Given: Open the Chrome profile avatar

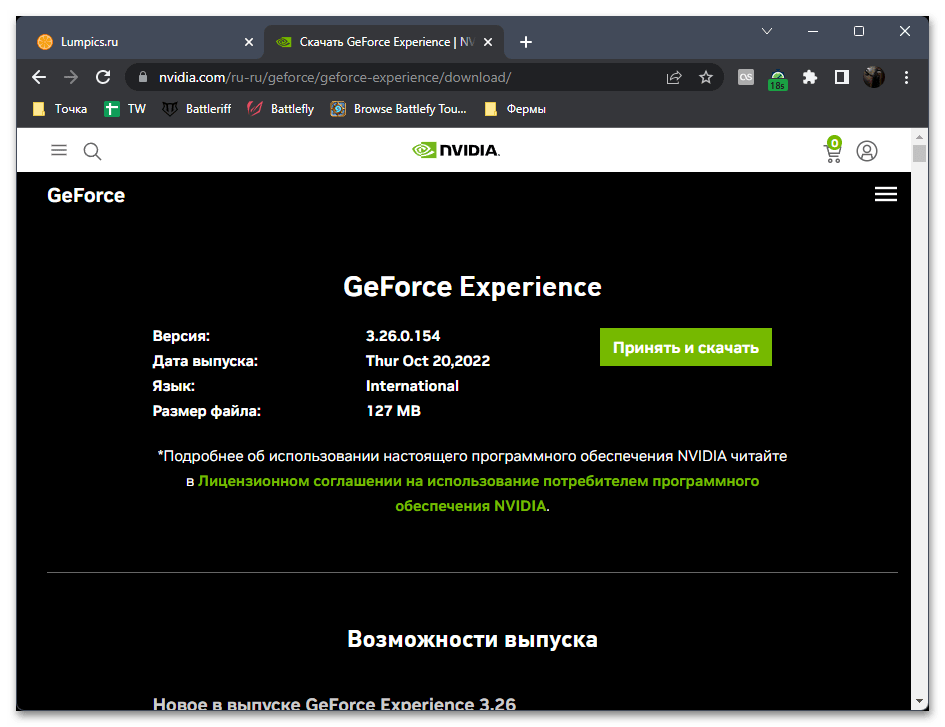Looking at the screenshot, I should tap(874, 77).
